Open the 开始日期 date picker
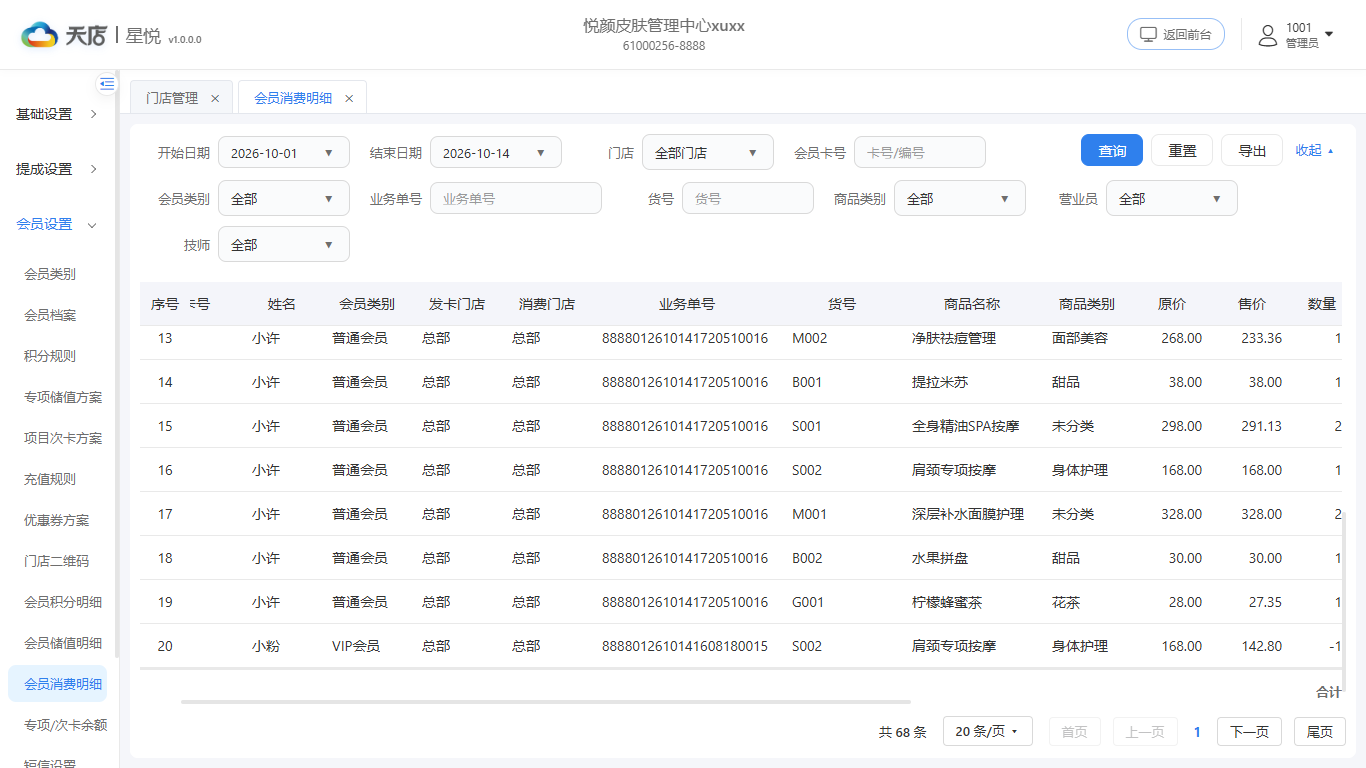The width and height of the screenshot is (1366, 768). 284,153
